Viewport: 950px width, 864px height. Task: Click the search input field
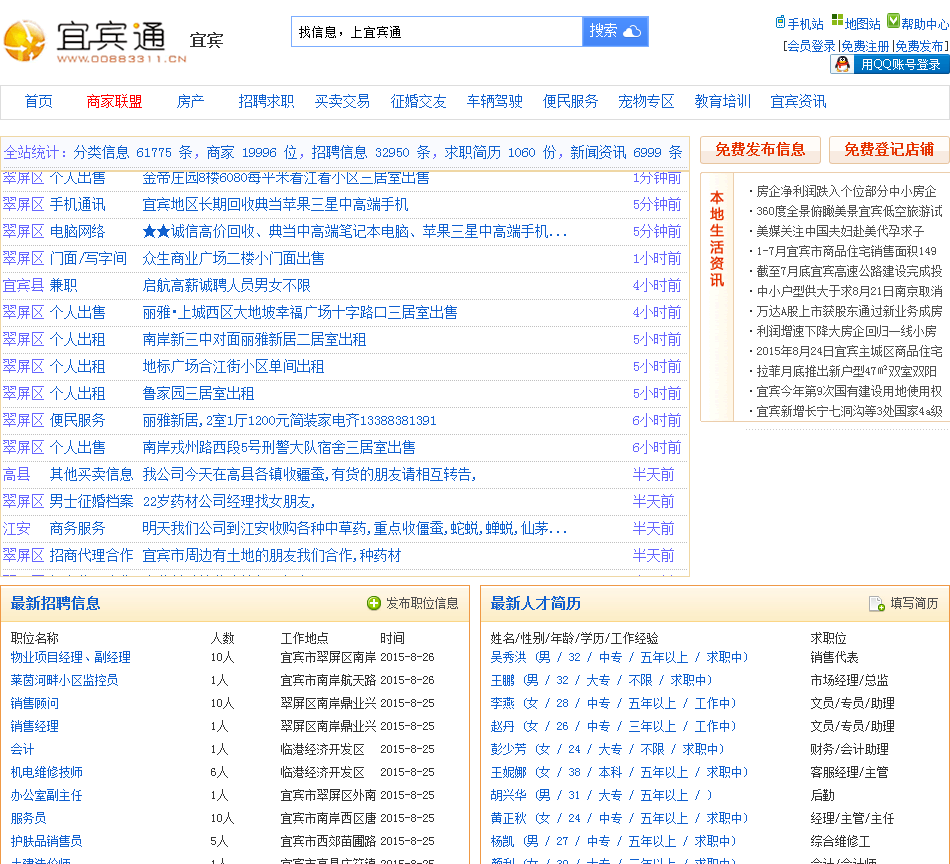[x=436, y=32]
